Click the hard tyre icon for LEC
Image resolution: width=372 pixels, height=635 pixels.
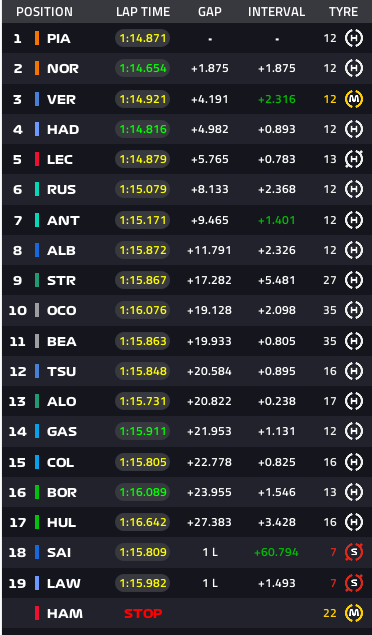(354, 159)
